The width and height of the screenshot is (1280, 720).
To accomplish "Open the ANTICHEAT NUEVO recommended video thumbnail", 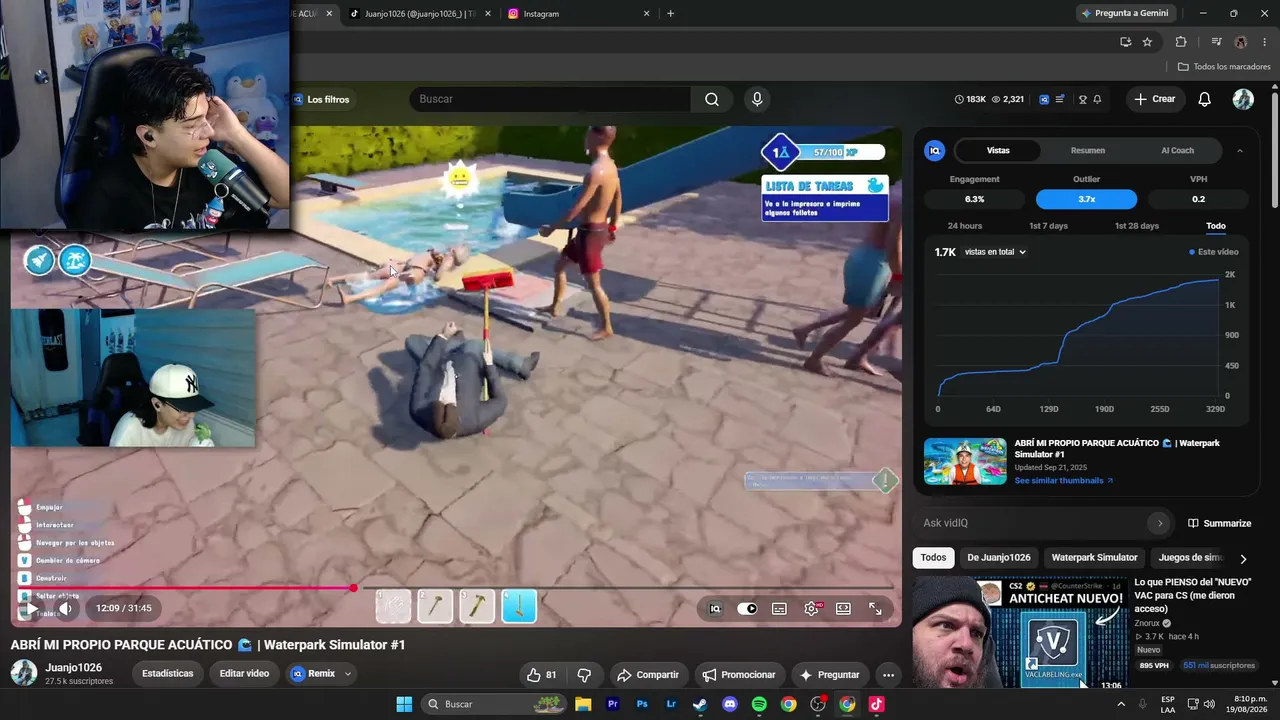I will [1019, 633].
